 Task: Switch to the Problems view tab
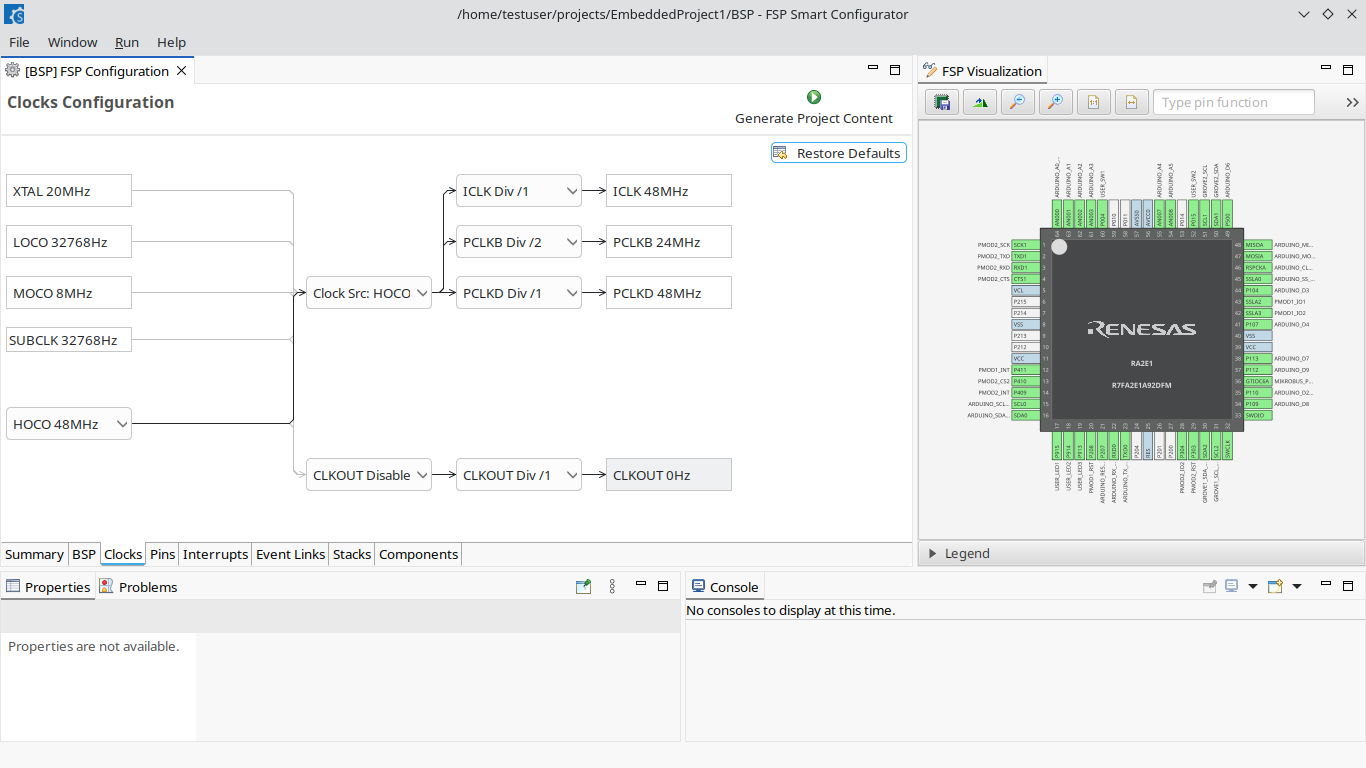pyautogui.click(x=138, y=587)
